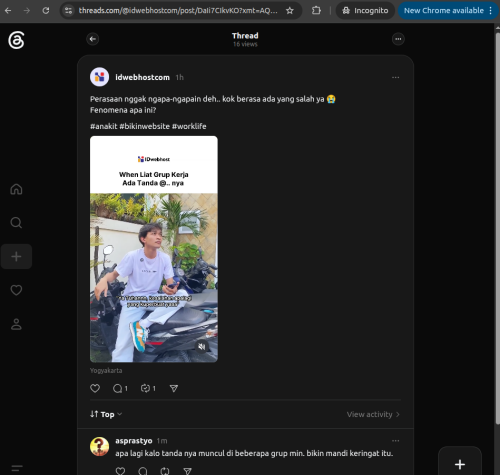Click the address bar URL
This screenshot has width=500, height=475.
coord(178,10)
